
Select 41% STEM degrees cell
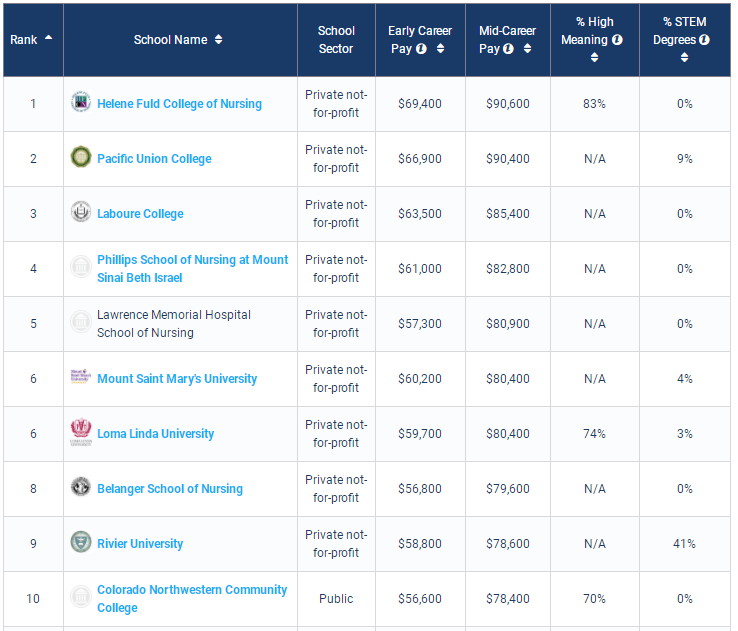[685, 544]
